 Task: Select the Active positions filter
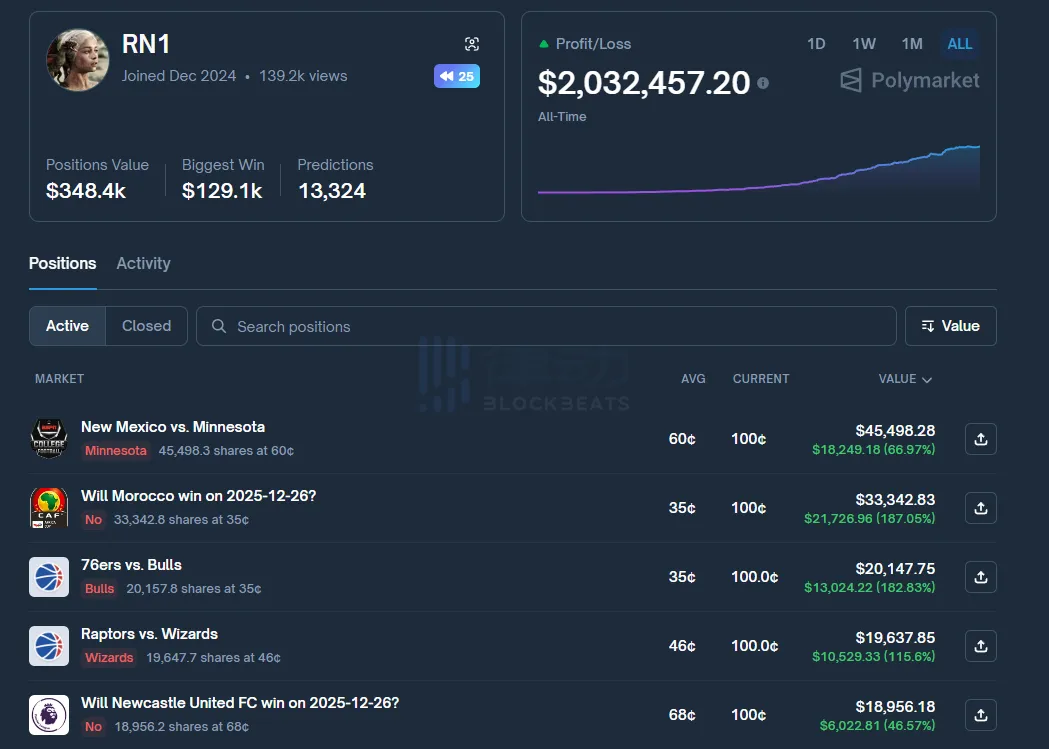point(67,326)
